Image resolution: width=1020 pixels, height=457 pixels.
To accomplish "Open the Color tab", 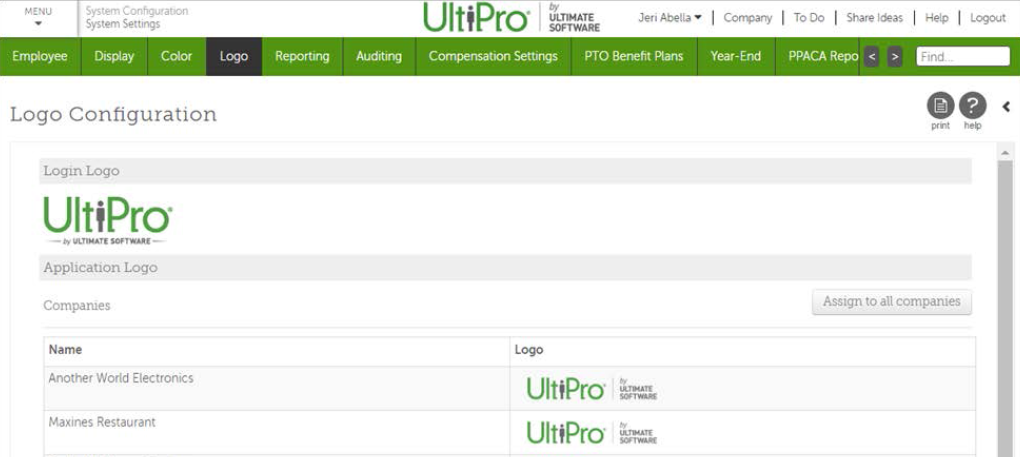I will (176, 57).
